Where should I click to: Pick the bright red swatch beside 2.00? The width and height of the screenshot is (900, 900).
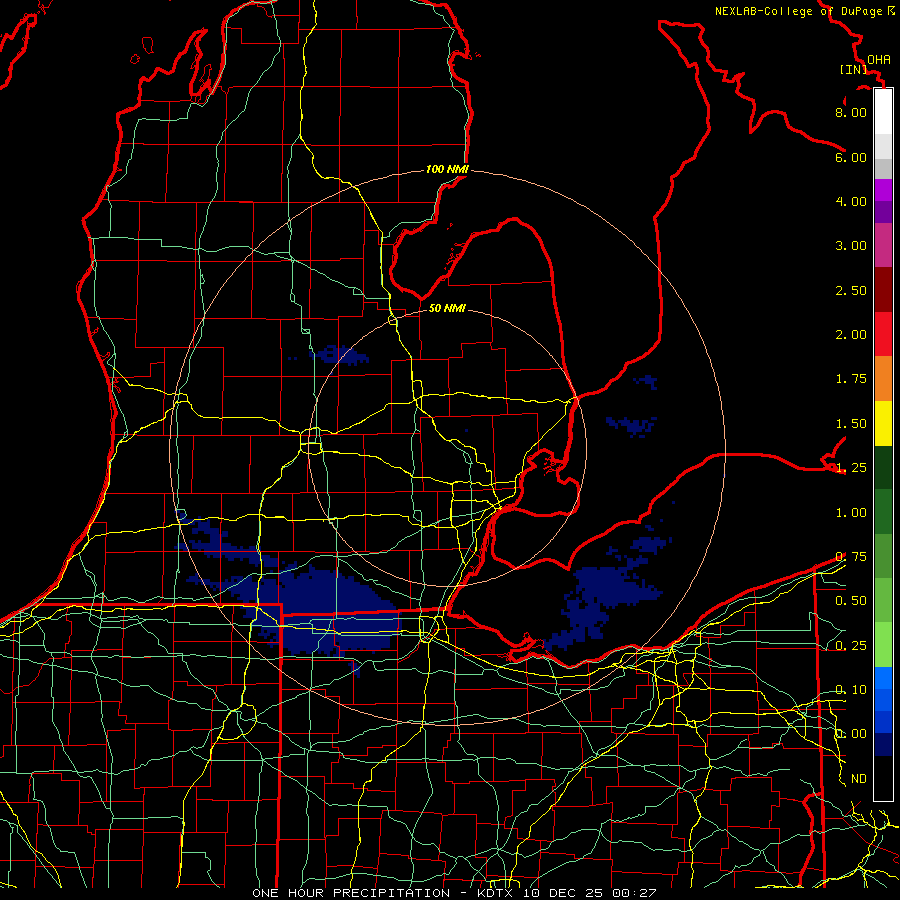click(883, 334)
